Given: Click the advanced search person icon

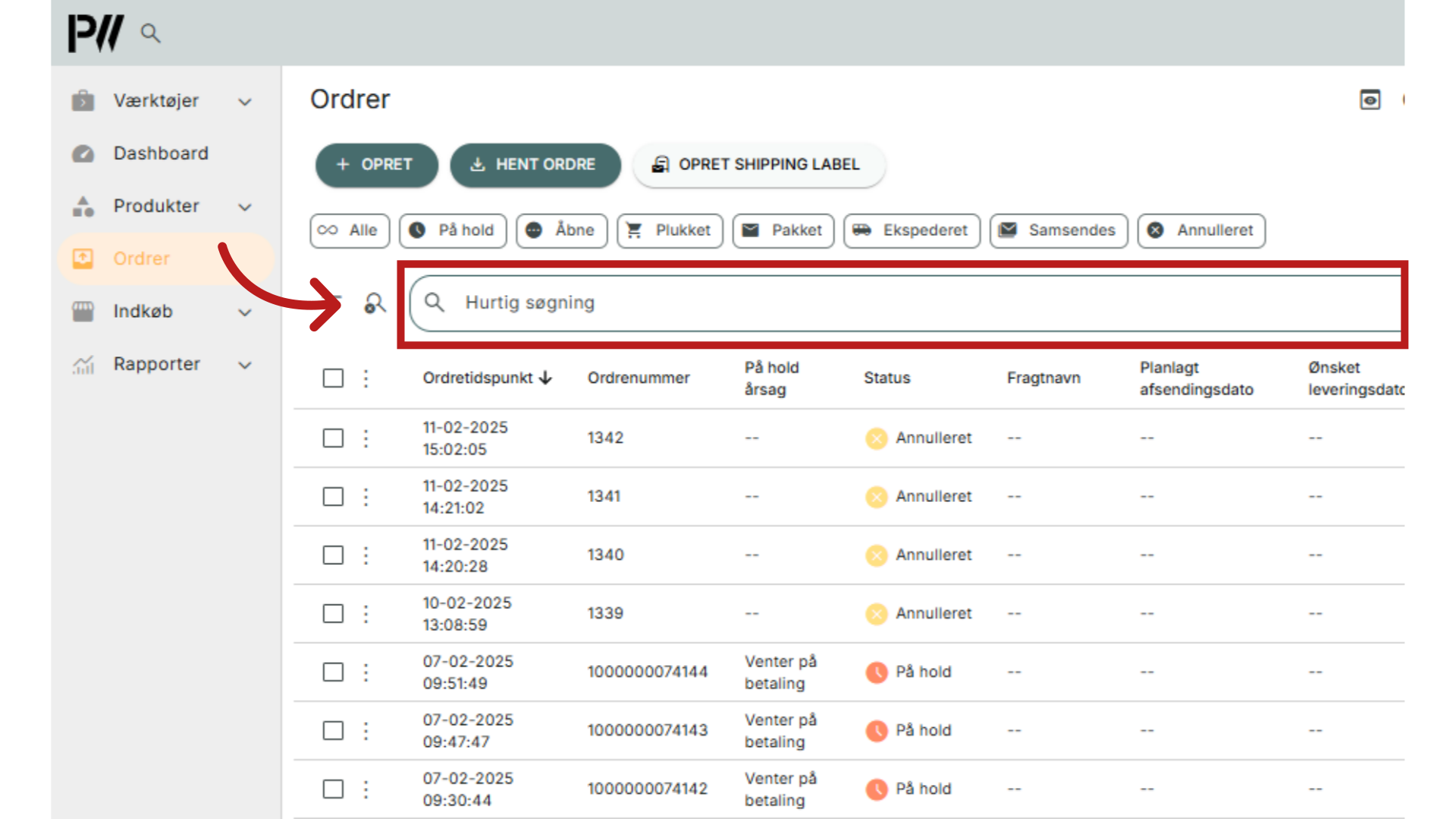Looking at the screenshot, I should (x=375, y=303).
